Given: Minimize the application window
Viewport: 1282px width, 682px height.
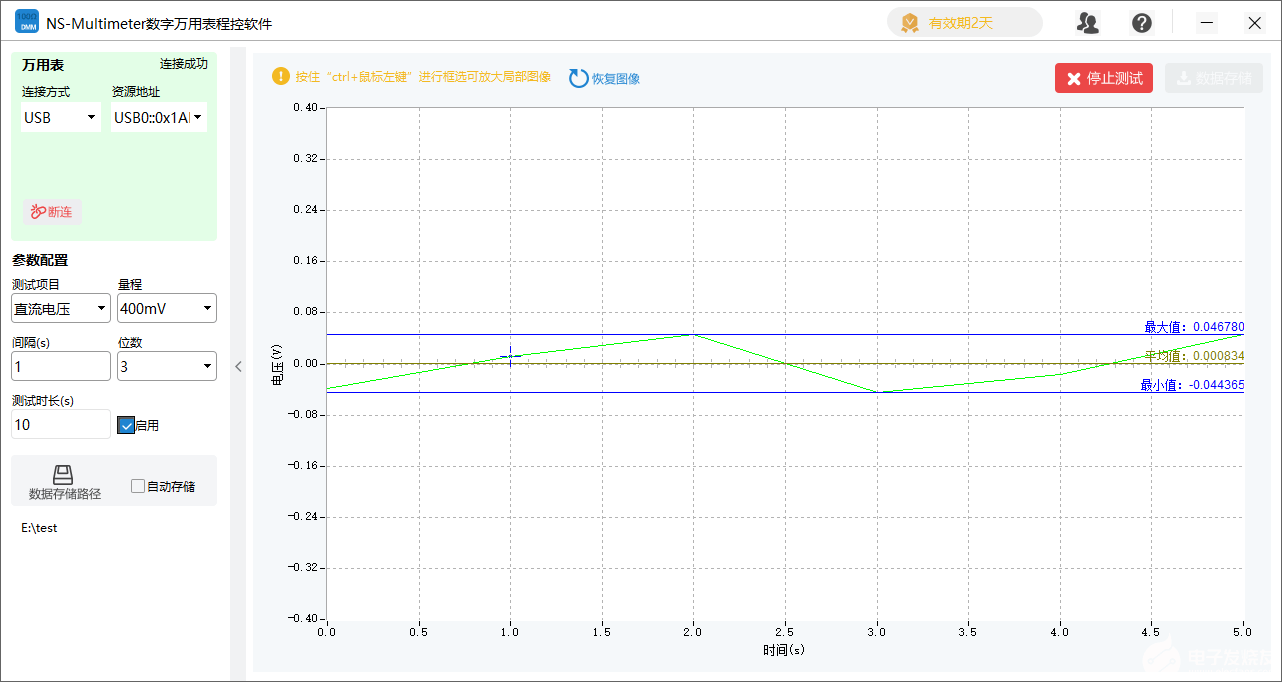Looking at the screenshot, I should click(x=1207, y=23).
